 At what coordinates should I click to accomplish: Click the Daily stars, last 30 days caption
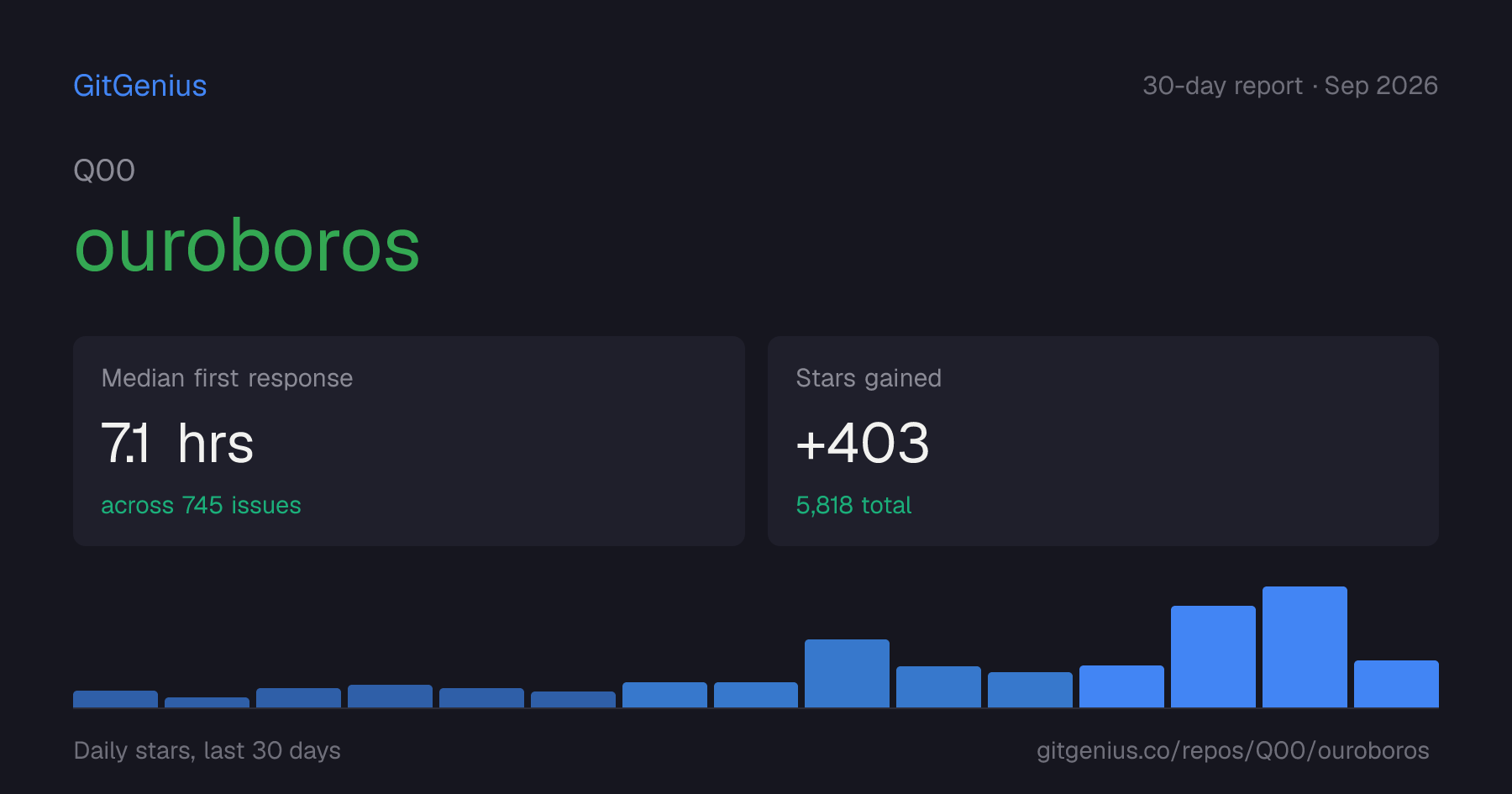[207, 750]
